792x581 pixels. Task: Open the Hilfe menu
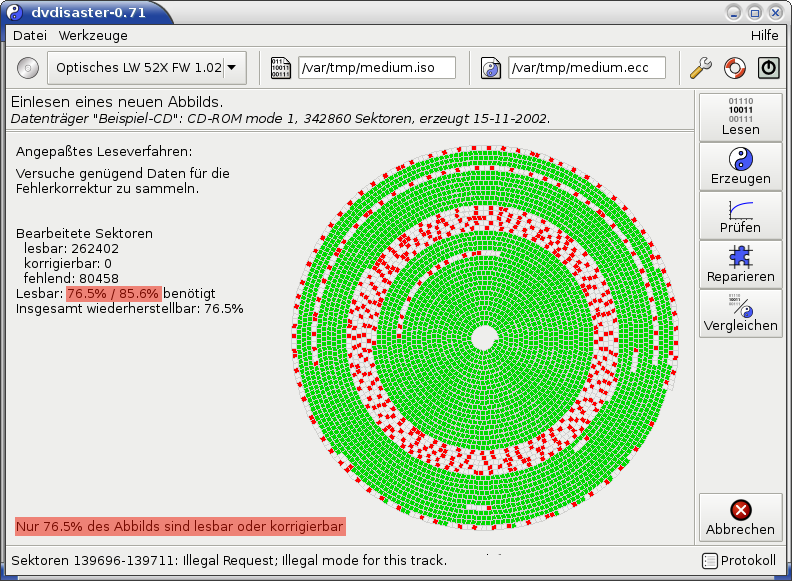click(764, 35)
